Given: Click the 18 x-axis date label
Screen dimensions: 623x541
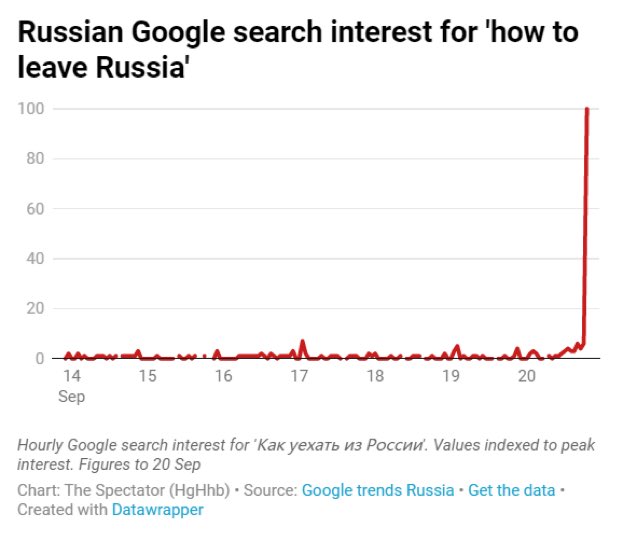Looking at the screenshot, I should coord(375,377).
